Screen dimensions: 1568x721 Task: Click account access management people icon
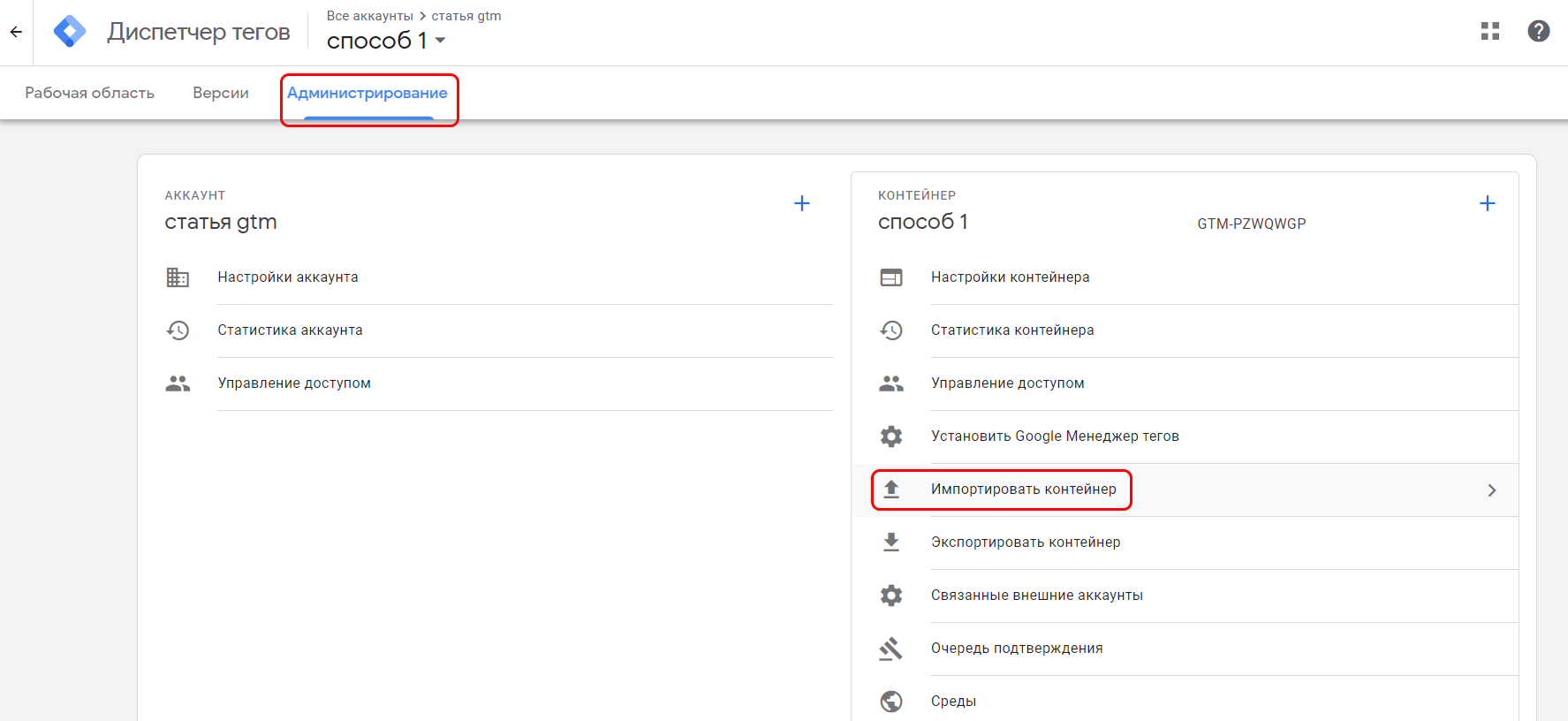pyautogui.click(x=178, y=383)
